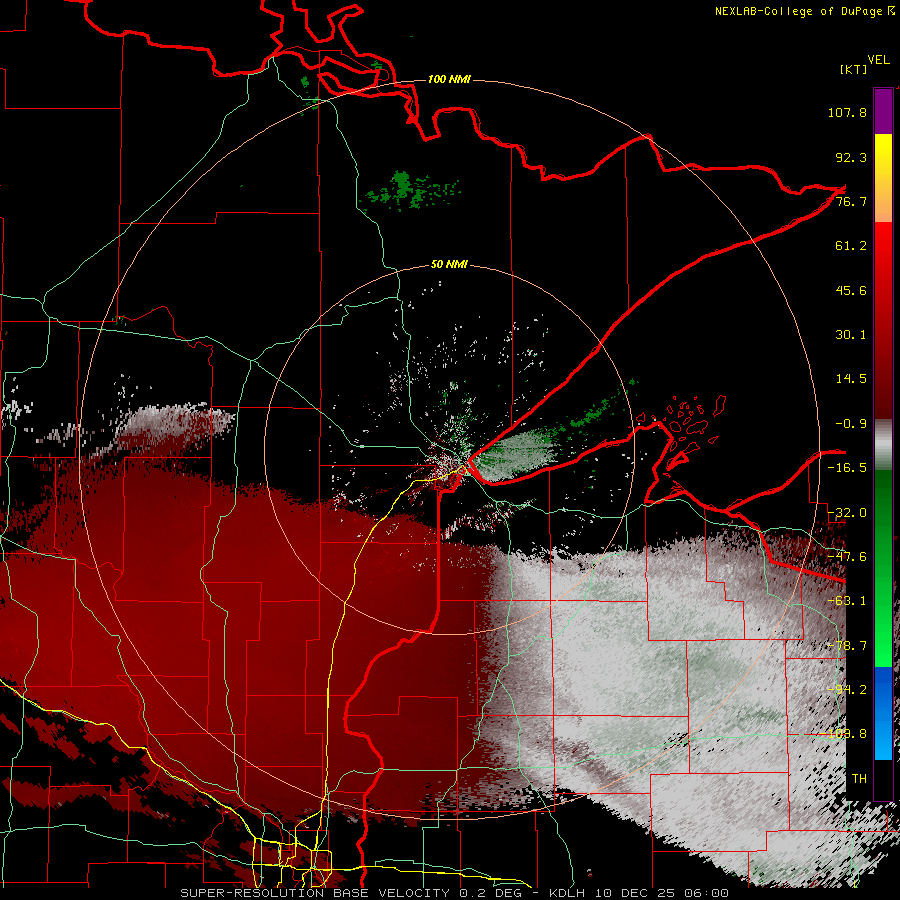Select the -109.8 velocity scale value

click(844, 734)
